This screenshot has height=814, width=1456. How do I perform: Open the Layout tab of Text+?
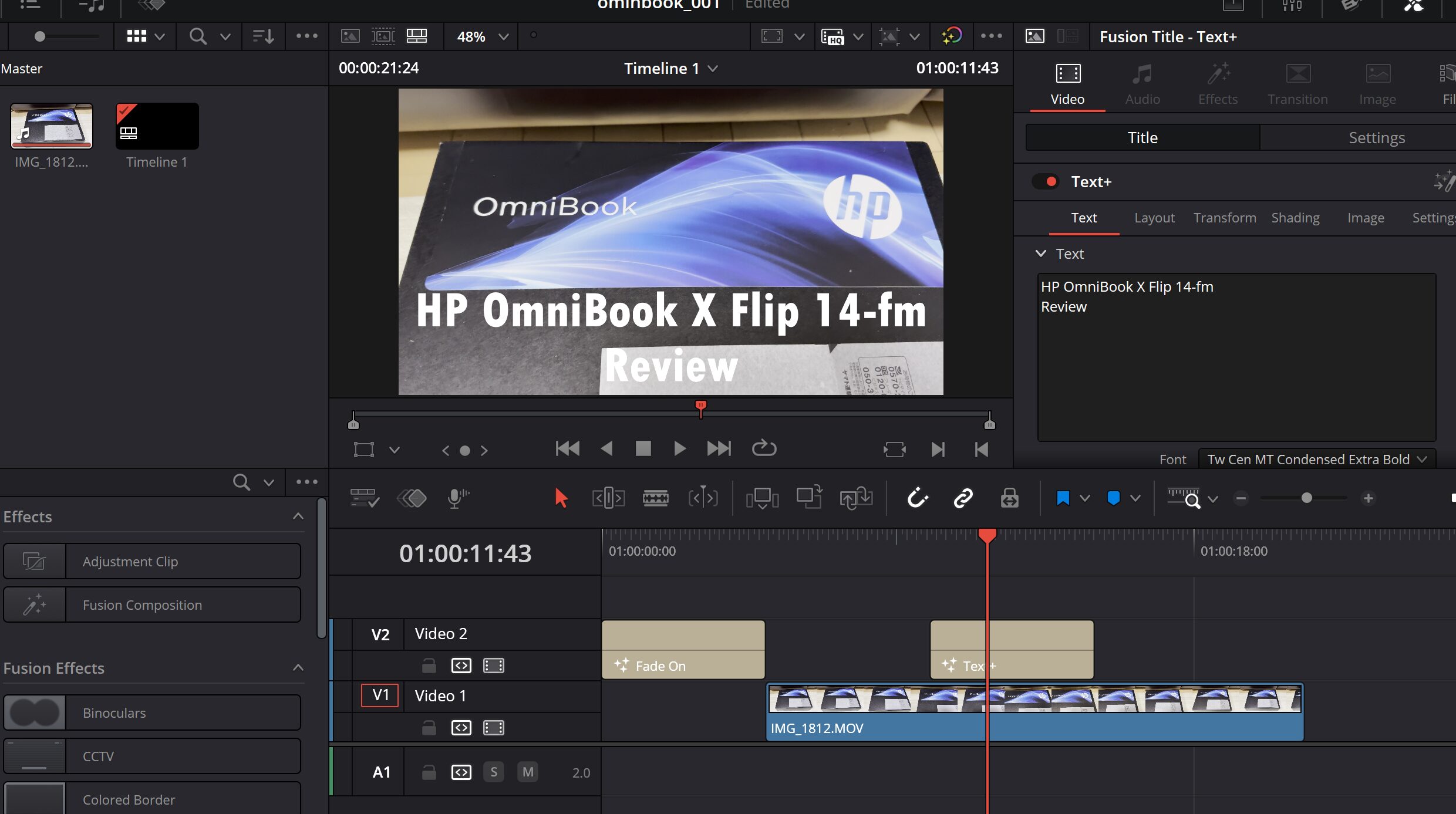pyautogui.click(x=1154, y=218)
